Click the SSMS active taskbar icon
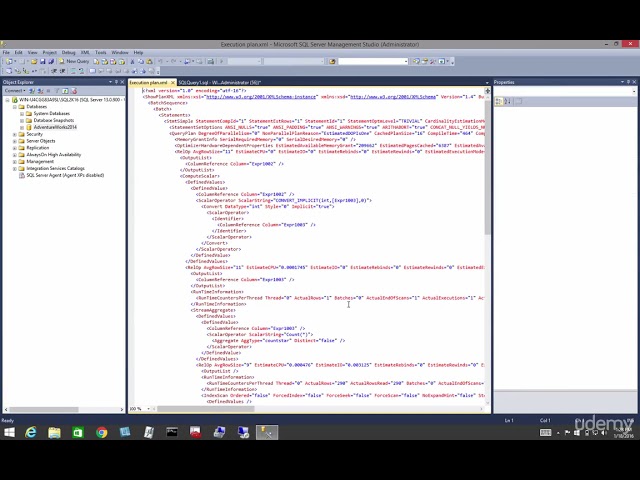Screen dimensions: 640x480 267,432
